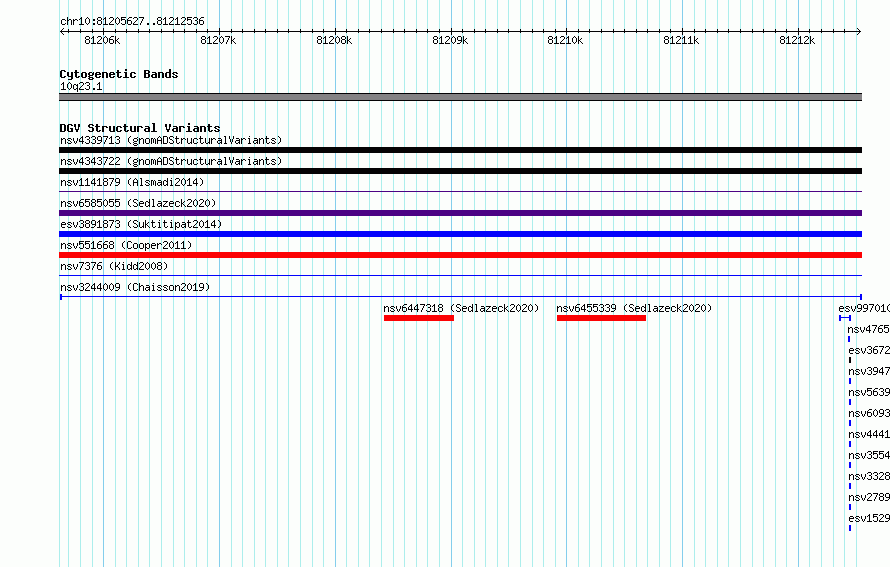The height and width of the screenshot is (567, 890).
Task: Open nsv1141879 (Alsmadi2014) variant label
Action: tap(132, 182)
